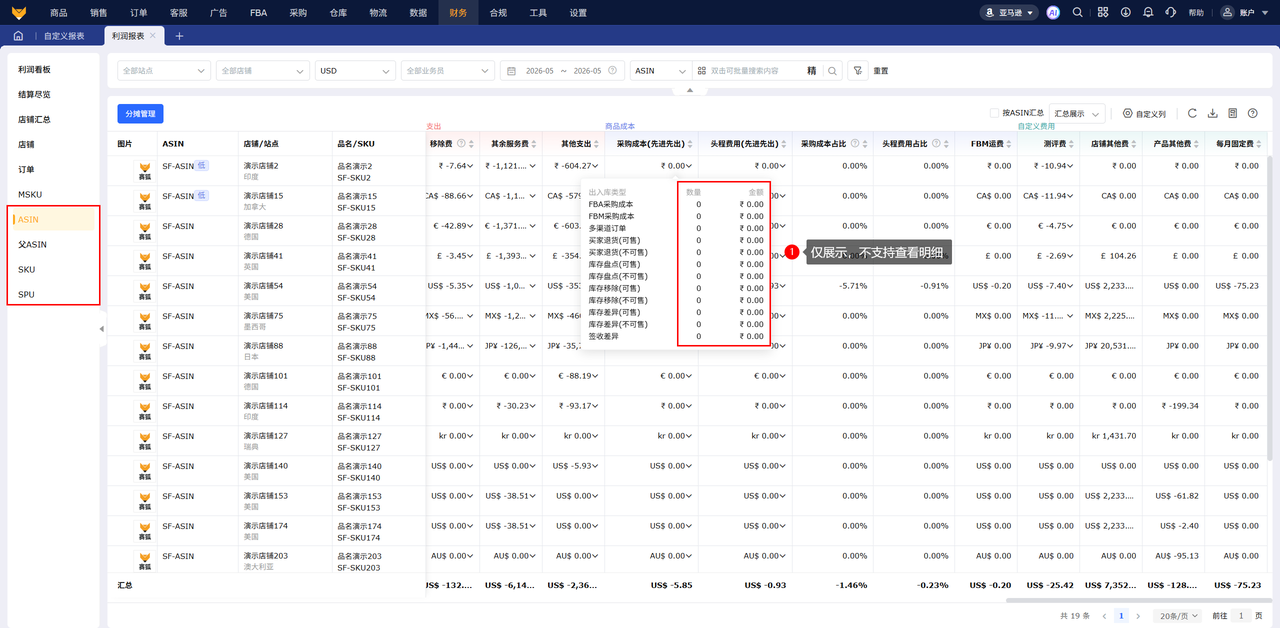1280x628 pixels.
Task: Open the calculator report icon beside download
Action: pyautogui.click(x=1234, y=114)
